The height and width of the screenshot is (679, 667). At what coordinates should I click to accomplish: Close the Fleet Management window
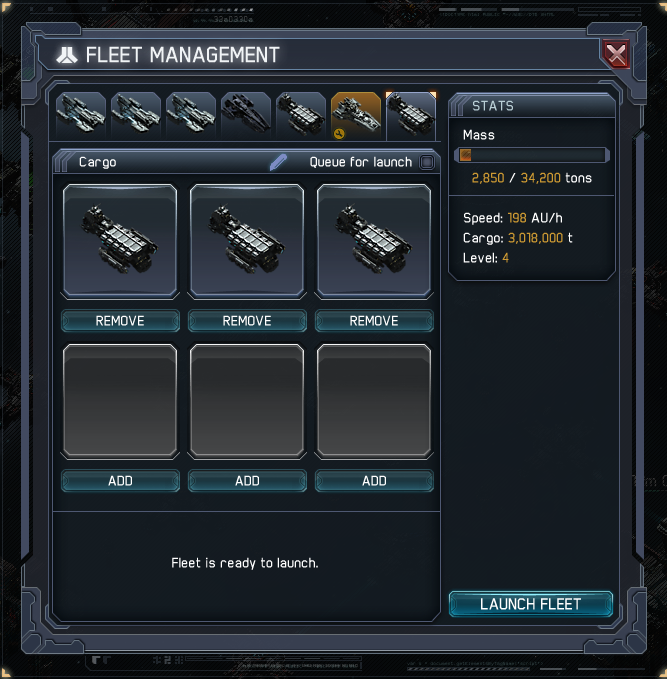pyautogui.click(x=616, y=54)
